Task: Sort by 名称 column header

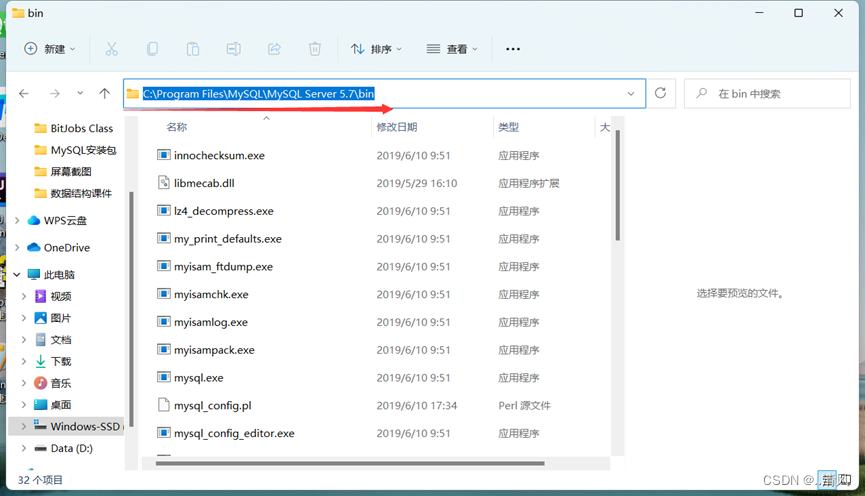Action: (177, 127)
